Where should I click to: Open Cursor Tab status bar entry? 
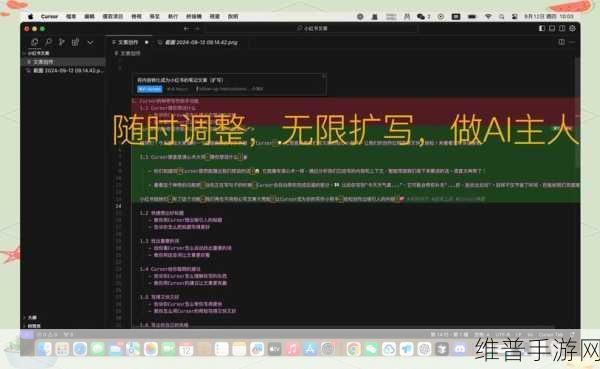point(551,335)
